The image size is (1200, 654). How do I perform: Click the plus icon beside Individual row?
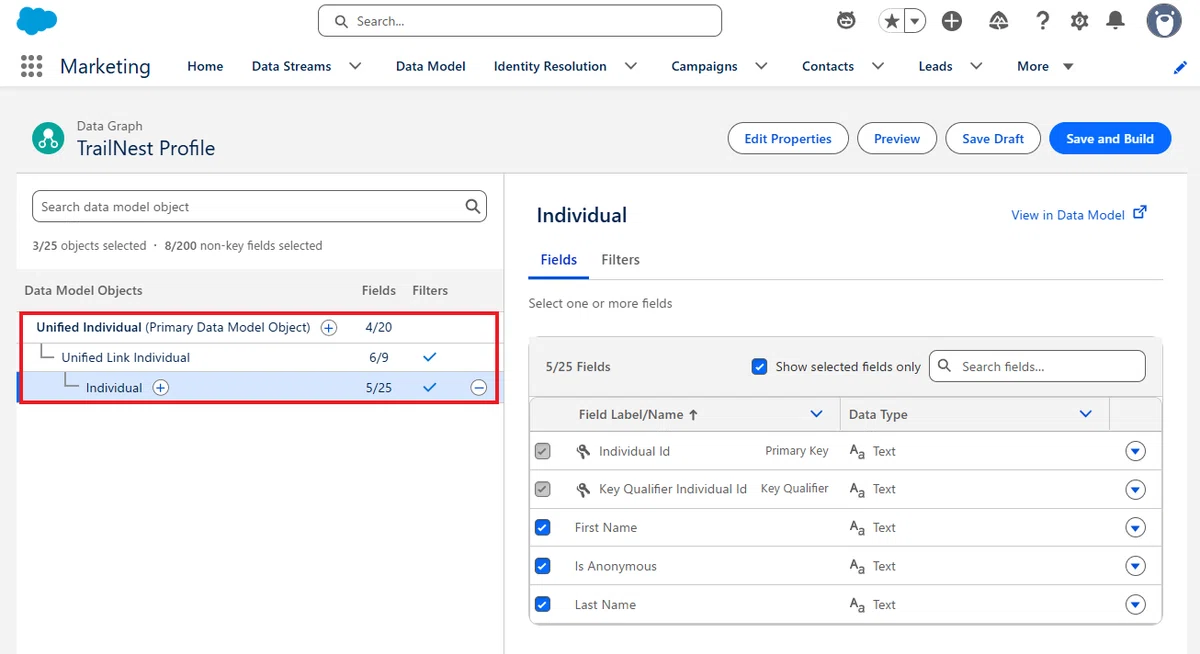pyautogui.click(x=161, y=388)
